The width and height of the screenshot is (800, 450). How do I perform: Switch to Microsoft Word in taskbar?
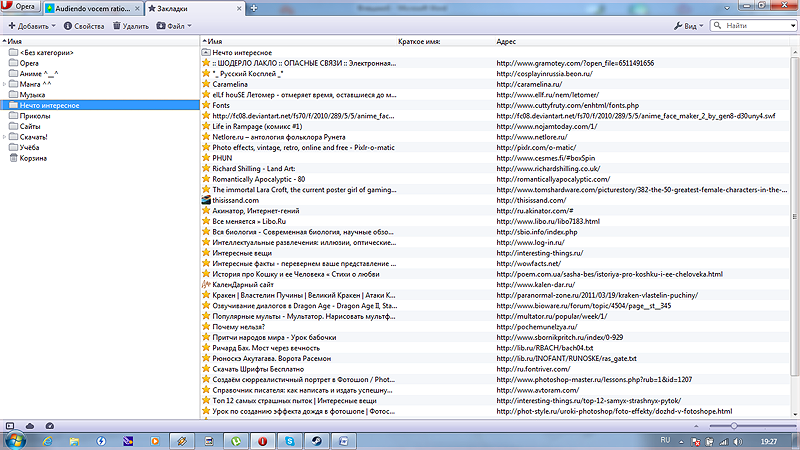click(343, 441)
